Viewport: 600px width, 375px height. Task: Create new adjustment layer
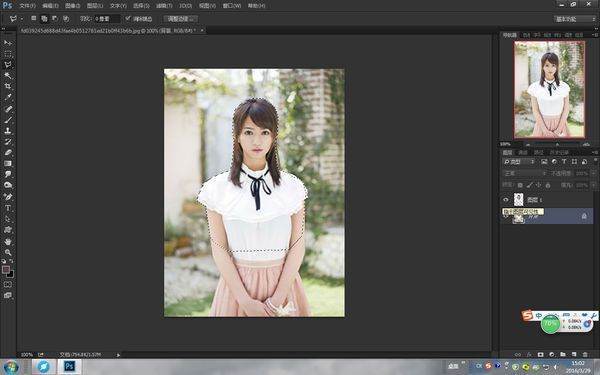coord(551,355)
